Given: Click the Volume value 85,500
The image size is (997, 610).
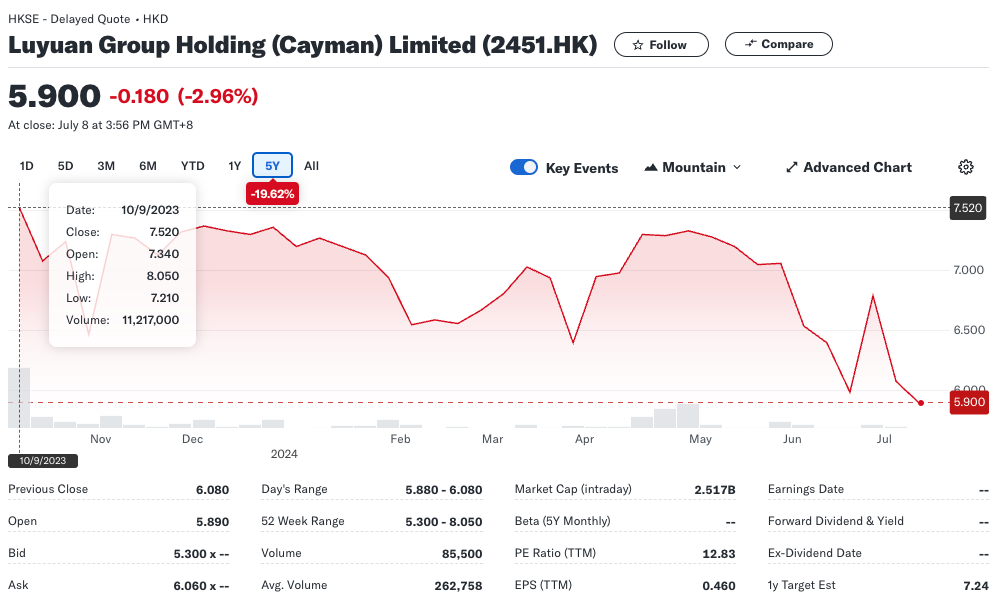Looking at the screenshot, I should (462, 554).
